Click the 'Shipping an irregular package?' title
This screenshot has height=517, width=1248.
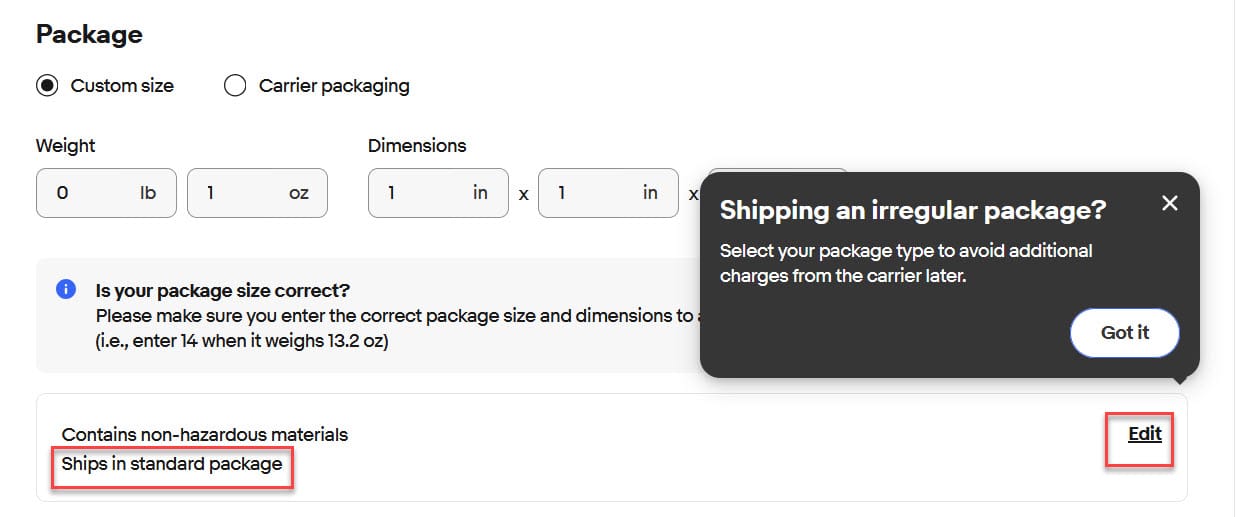tap(913, 210)
